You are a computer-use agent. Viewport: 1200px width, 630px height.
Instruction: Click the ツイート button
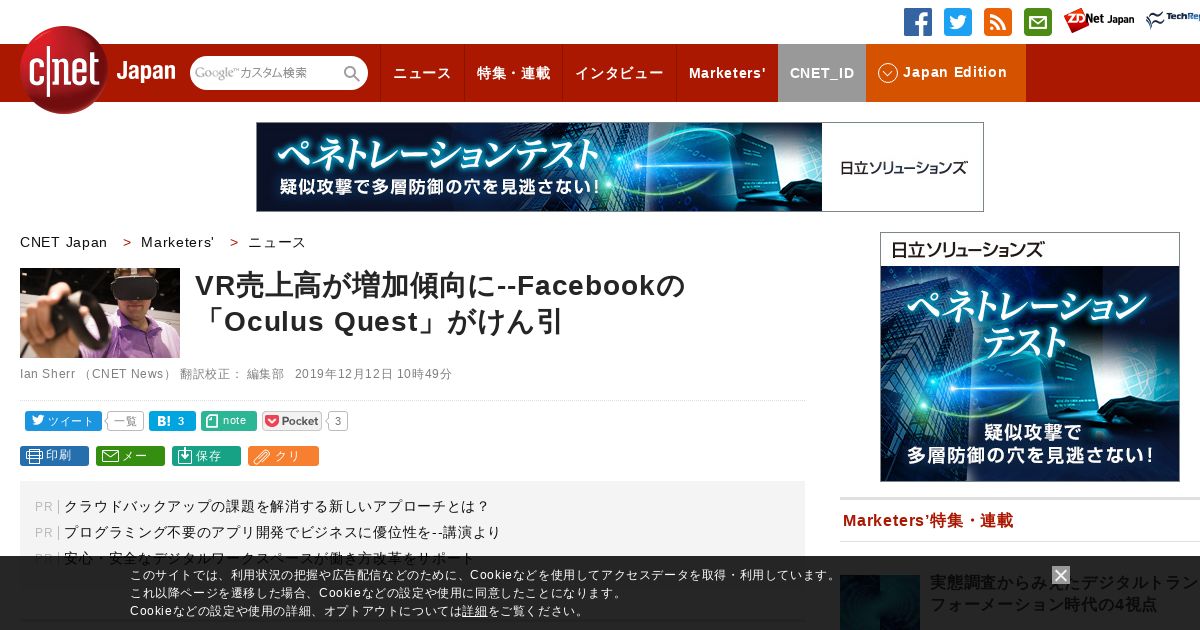(63, 421)
